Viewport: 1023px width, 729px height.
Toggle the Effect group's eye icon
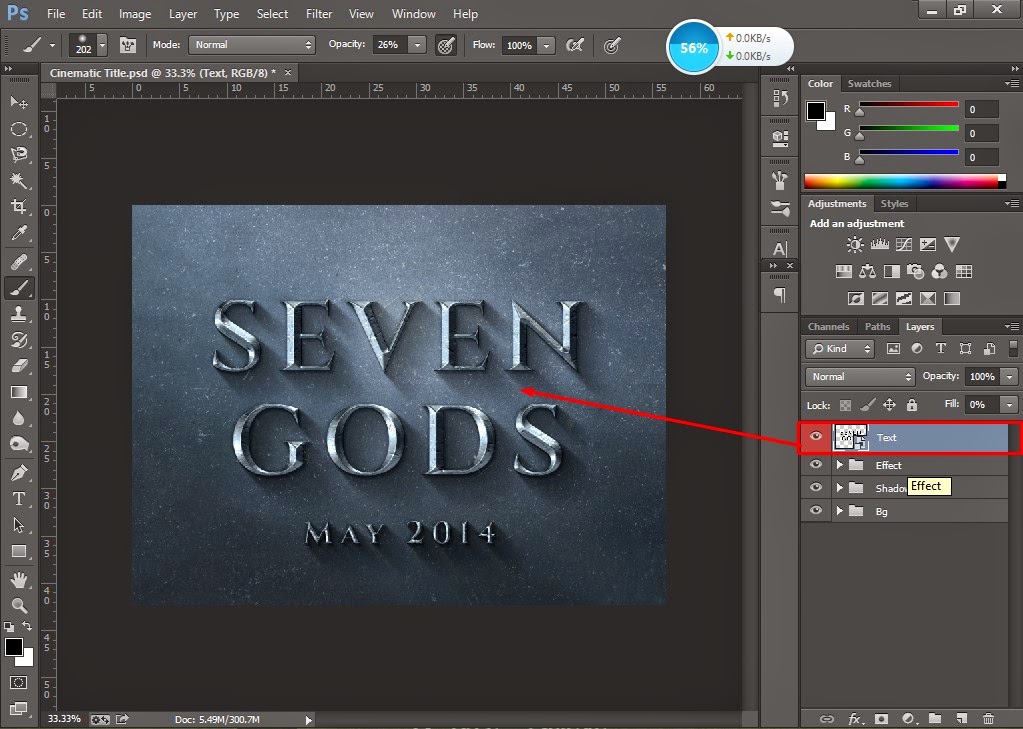(x=816, y=464)
